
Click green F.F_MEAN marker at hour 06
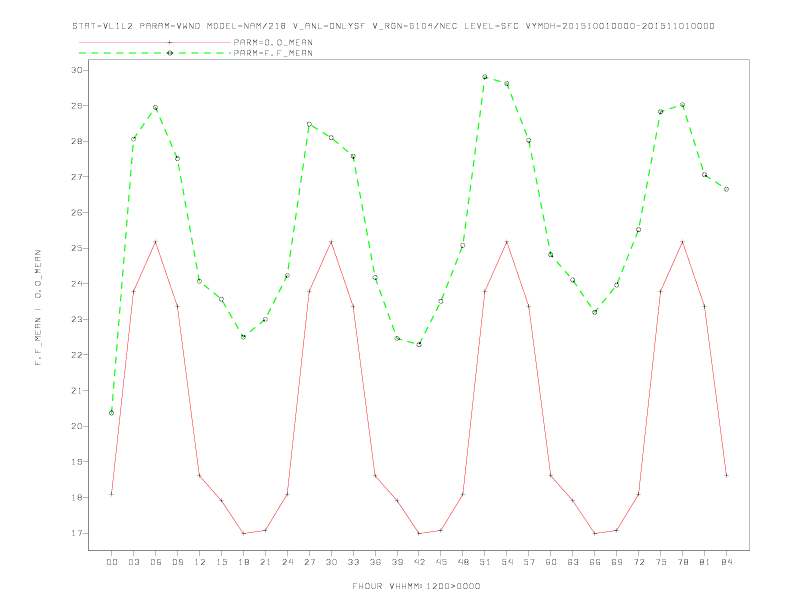point(156,108)
